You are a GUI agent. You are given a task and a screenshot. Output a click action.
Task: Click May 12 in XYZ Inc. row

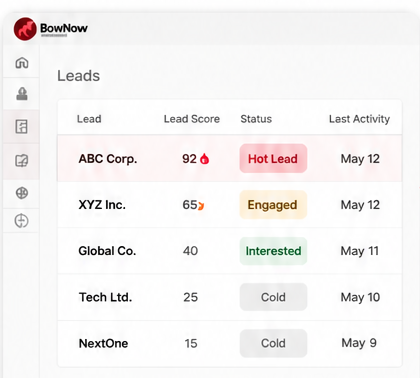tap(360, 205)
